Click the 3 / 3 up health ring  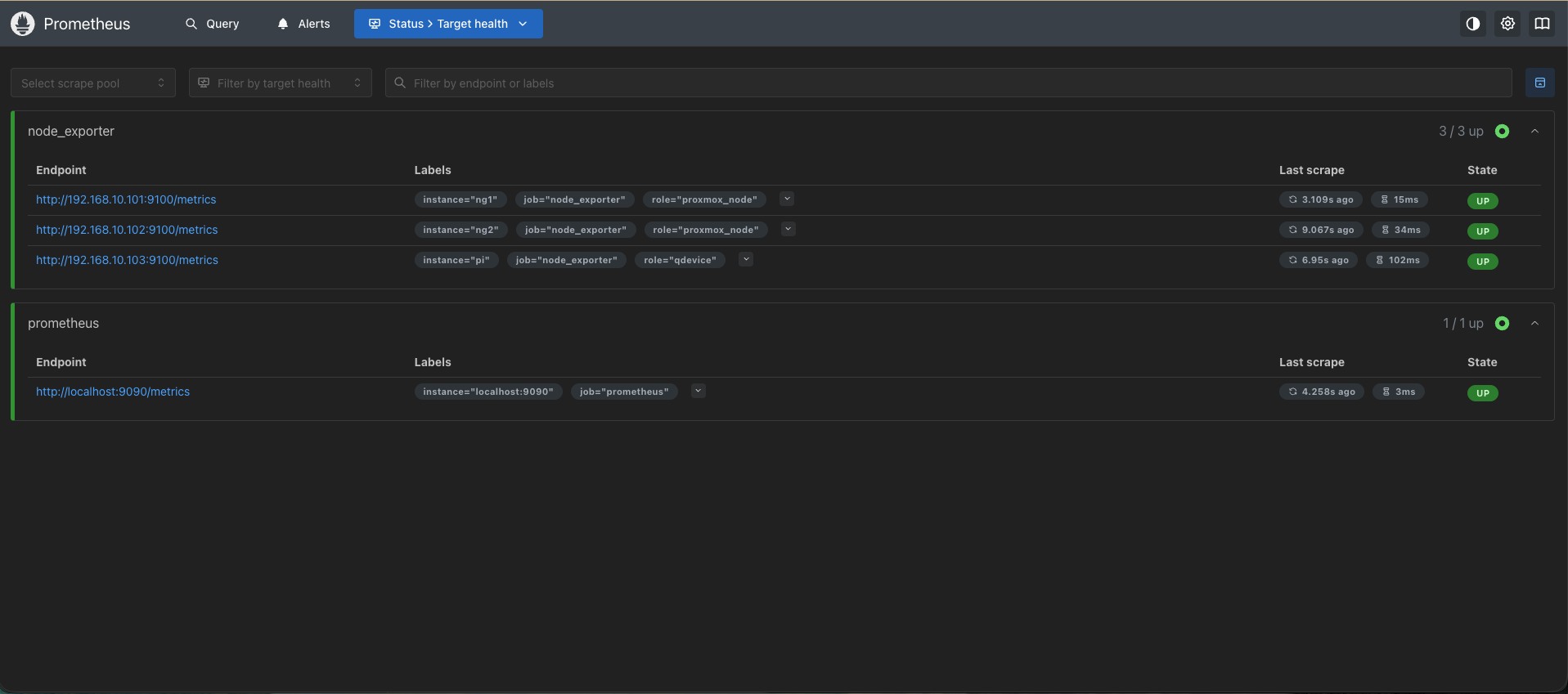(x=1503, y=131)
